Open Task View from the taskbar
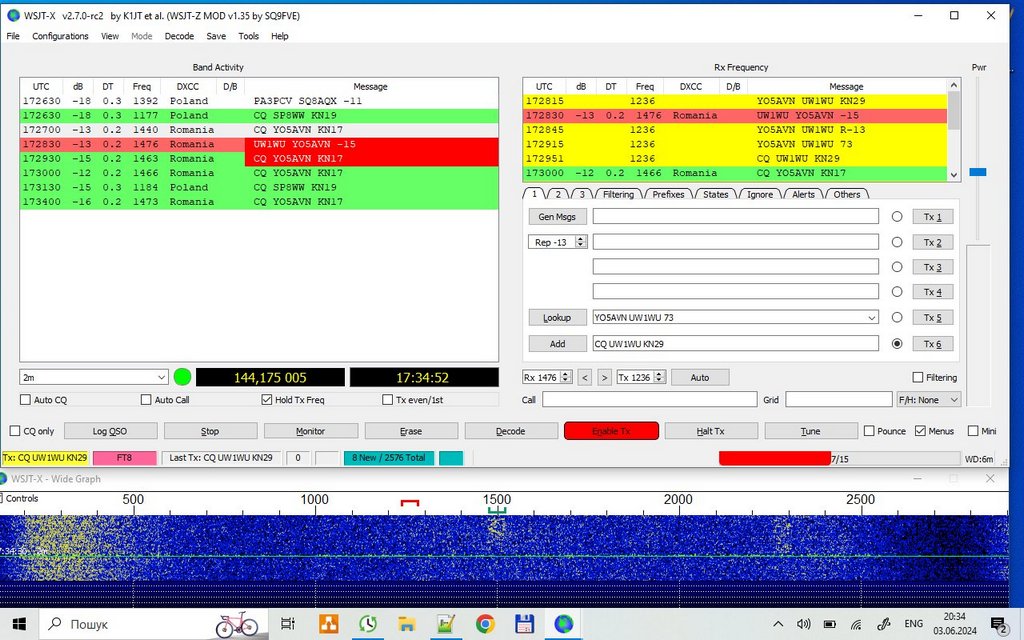Viewport: 1024px width, 640px height. (x=287, y=624)
